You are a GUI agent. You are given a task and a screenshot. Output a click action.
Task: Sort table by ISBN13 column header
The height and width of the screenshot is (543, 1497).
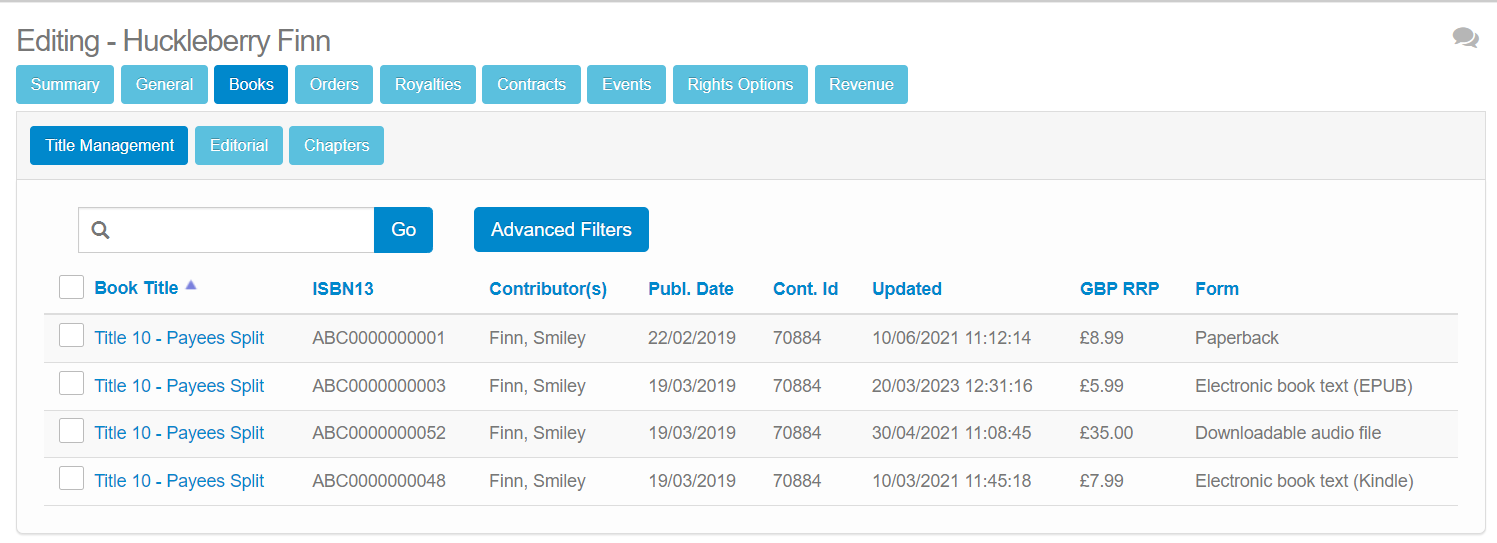coord(343,289)
